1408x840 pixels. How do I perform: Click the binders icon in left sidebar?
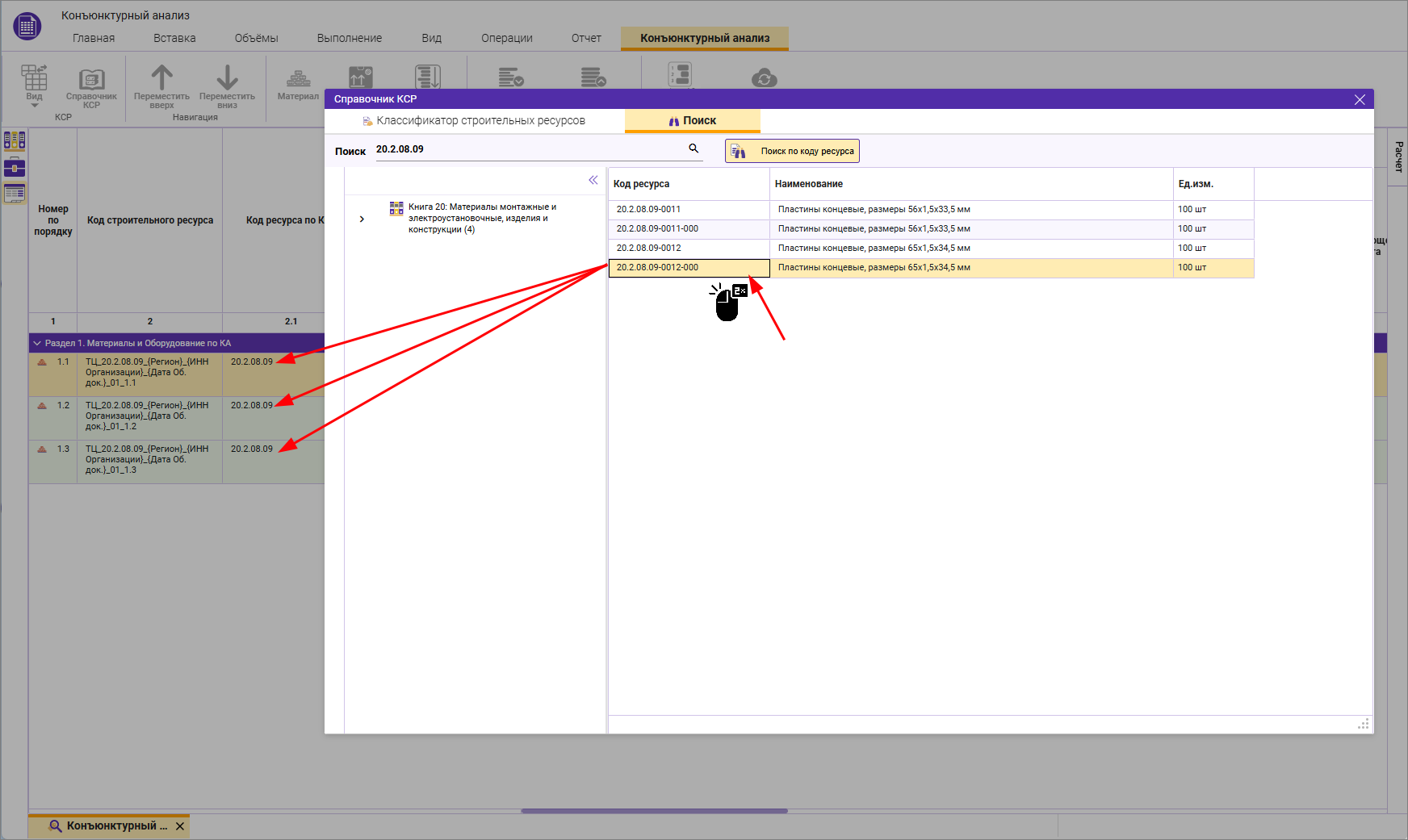(15, 141)
